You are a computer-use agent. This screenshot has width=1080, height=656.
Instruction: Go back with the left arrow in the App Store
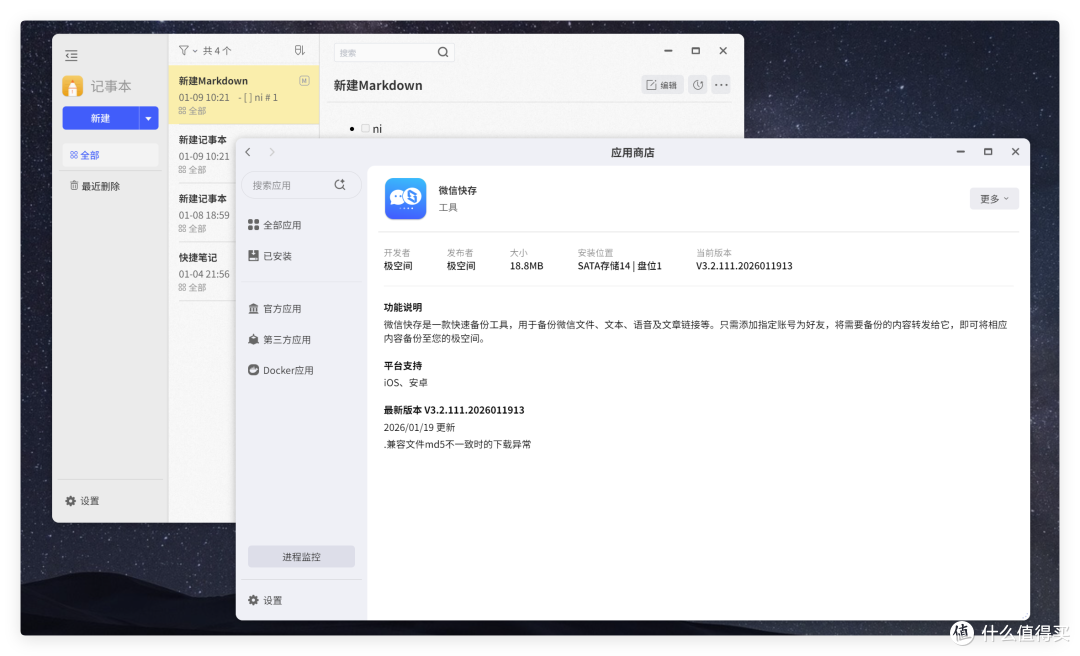click(249, 152)
